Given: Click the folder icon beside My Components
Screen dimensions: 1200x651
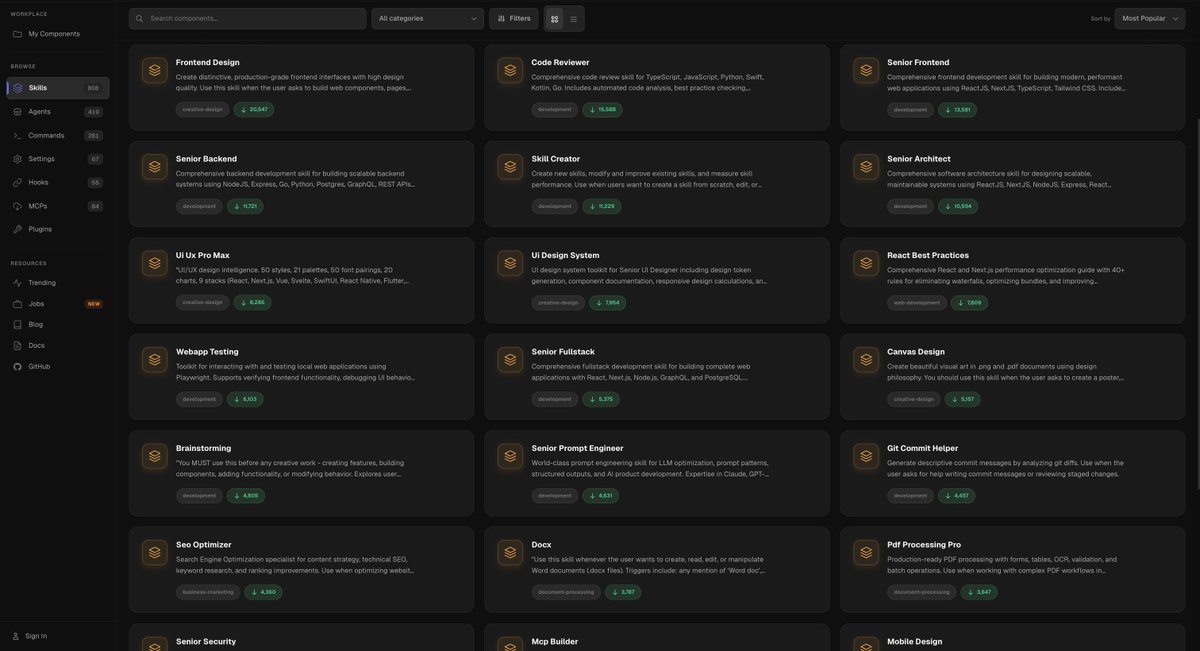Looking at the screenshot, I should click(17, 34).
